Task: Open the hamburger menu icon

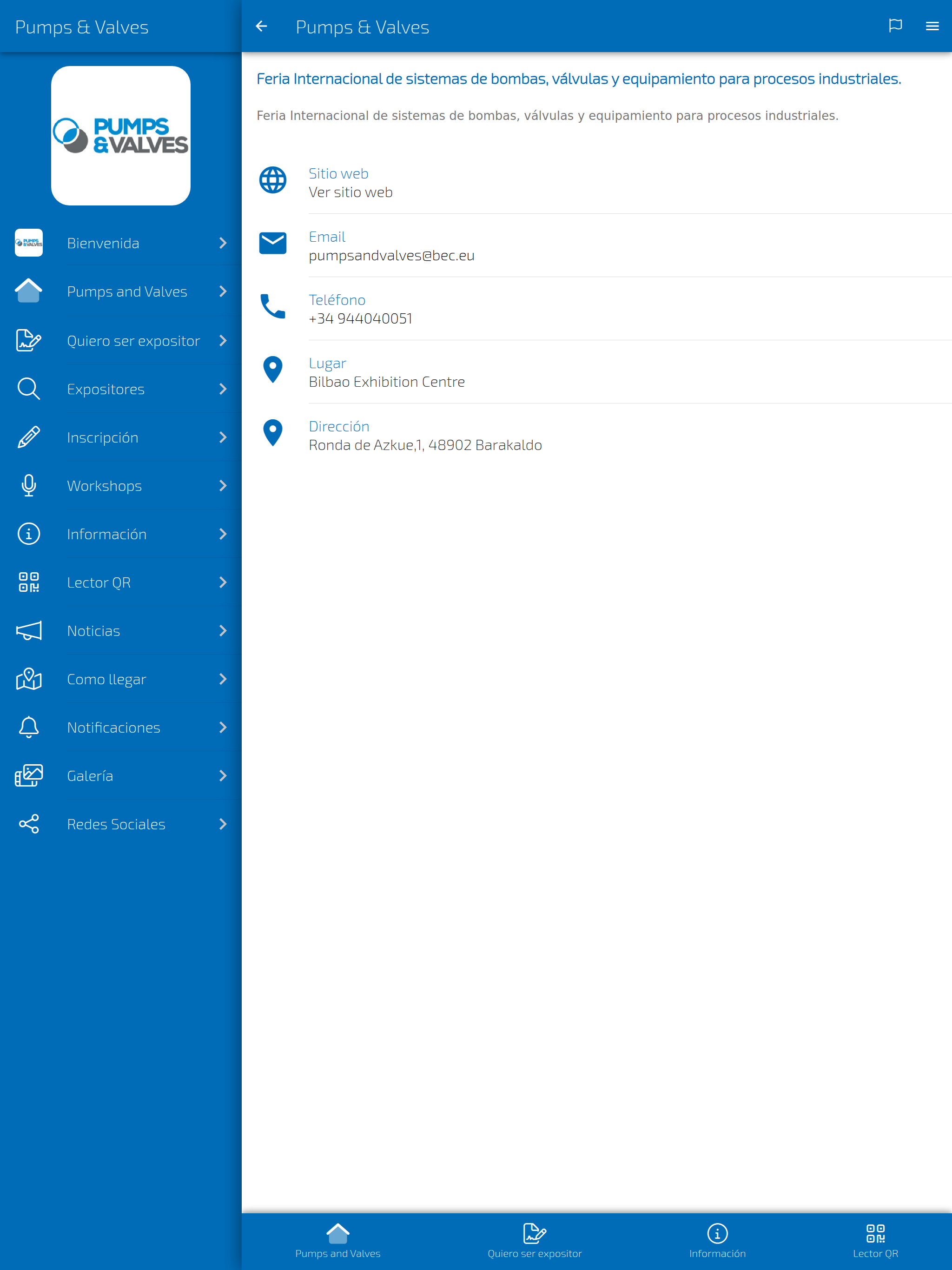Action: tap(932, 26)
